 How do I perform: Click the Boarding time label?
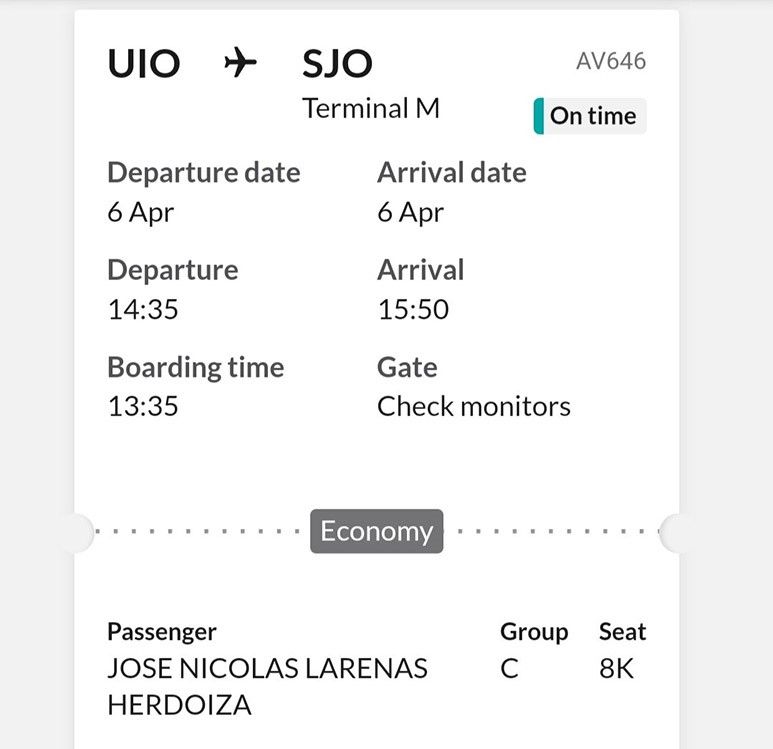(x=196, y=367)
